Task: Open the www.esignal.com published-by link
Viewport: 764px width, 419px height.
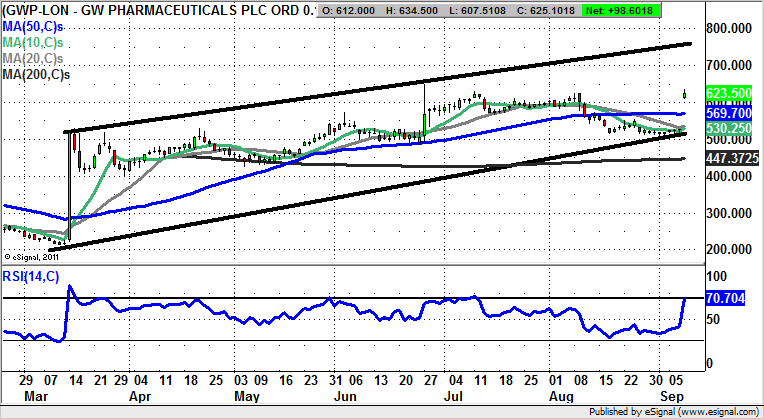Action: pyautogui.click(x=713, y=411)
